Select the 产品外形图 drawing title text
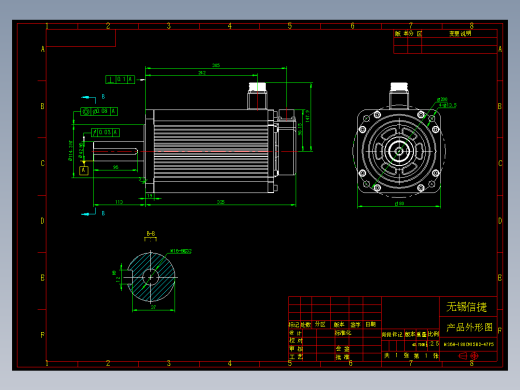520x390 pixels. click(469, 327)
